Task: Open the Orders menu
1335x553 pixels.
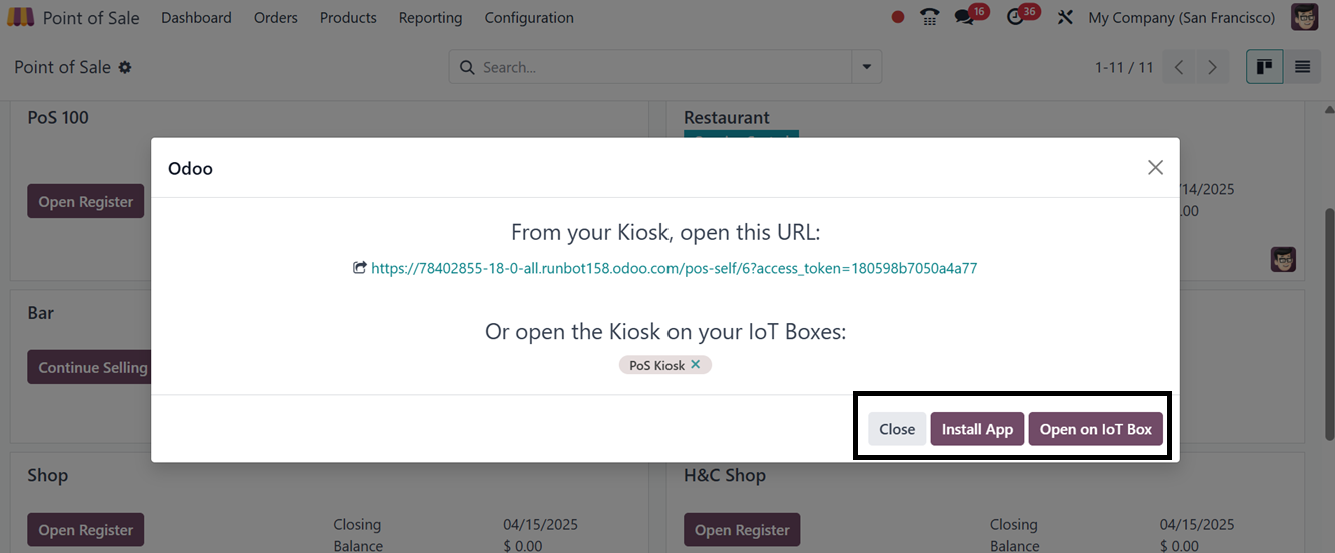Action: tap(276, 18)
